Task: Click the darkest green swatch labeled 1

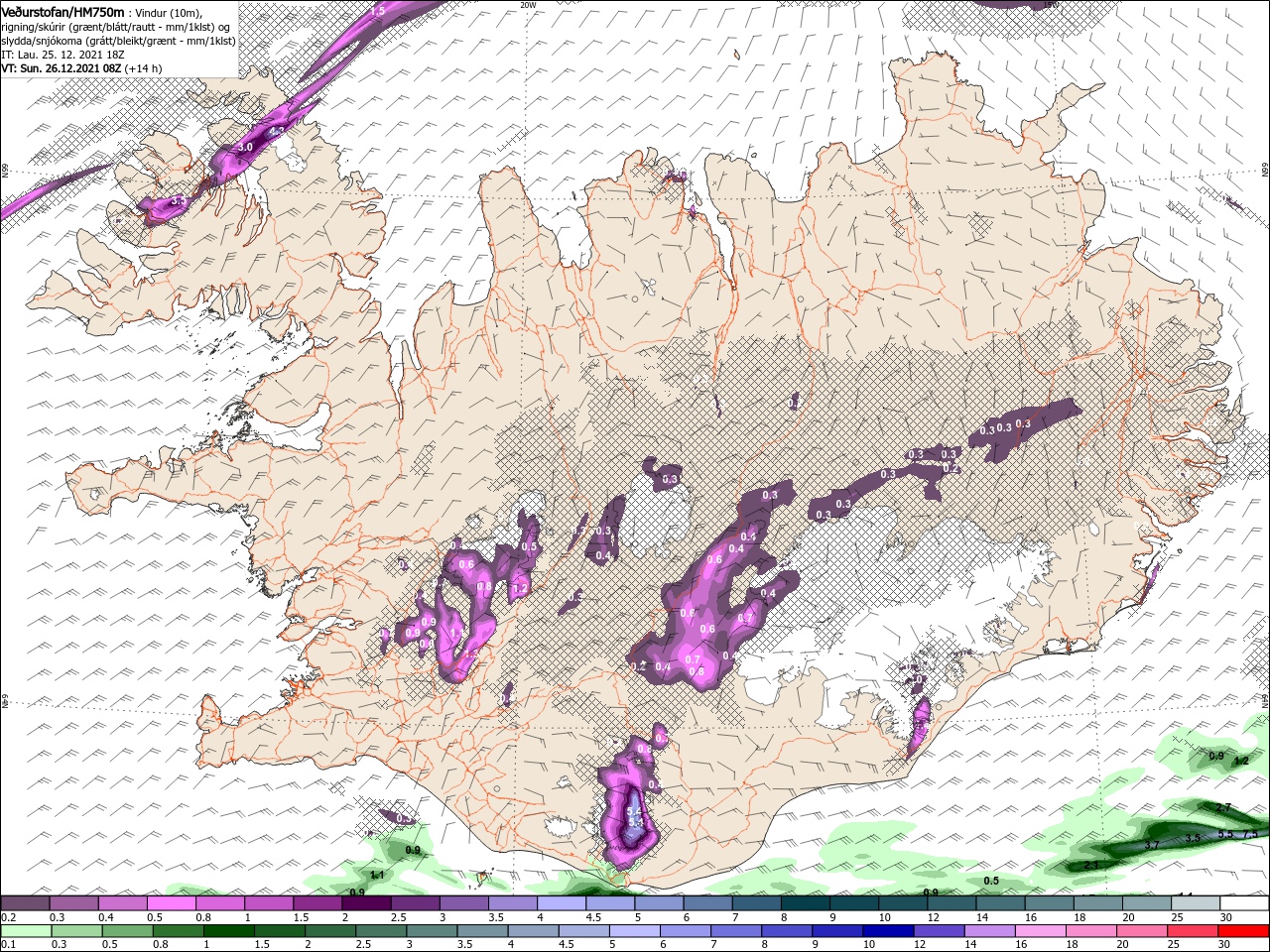Action: [228, 931]
